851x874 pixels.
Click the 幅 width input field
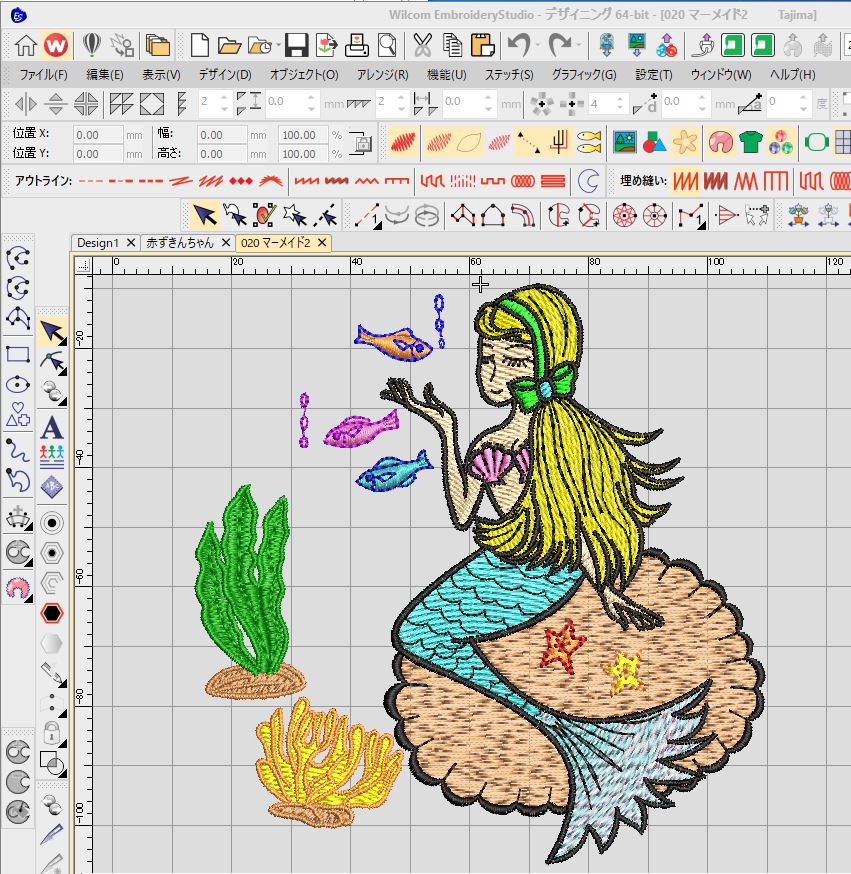click(222, 135)
